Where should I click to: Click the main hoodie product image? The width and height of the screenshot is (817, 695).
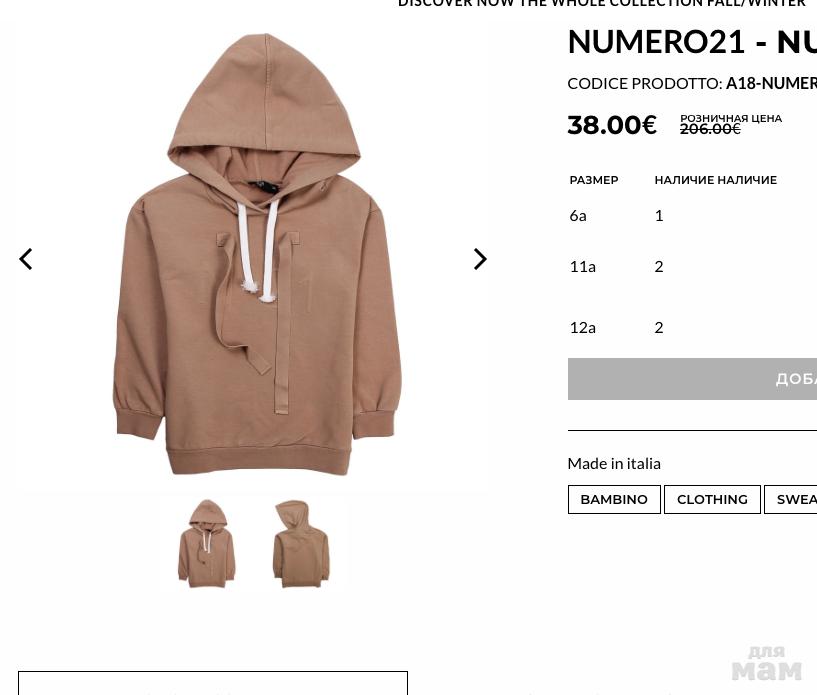pyautogui.click(x=257, y=255)
